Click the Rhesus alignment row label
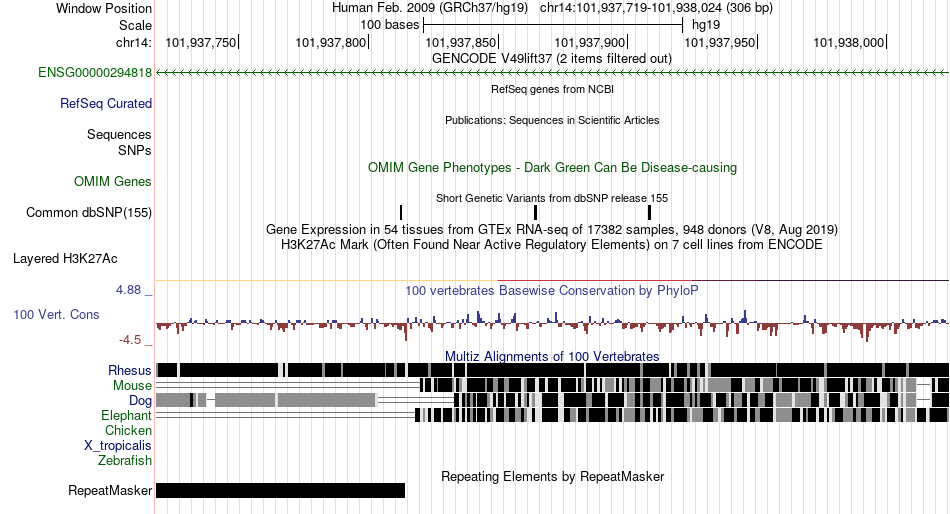The image size is (950, 514). (x=130, y=370)
